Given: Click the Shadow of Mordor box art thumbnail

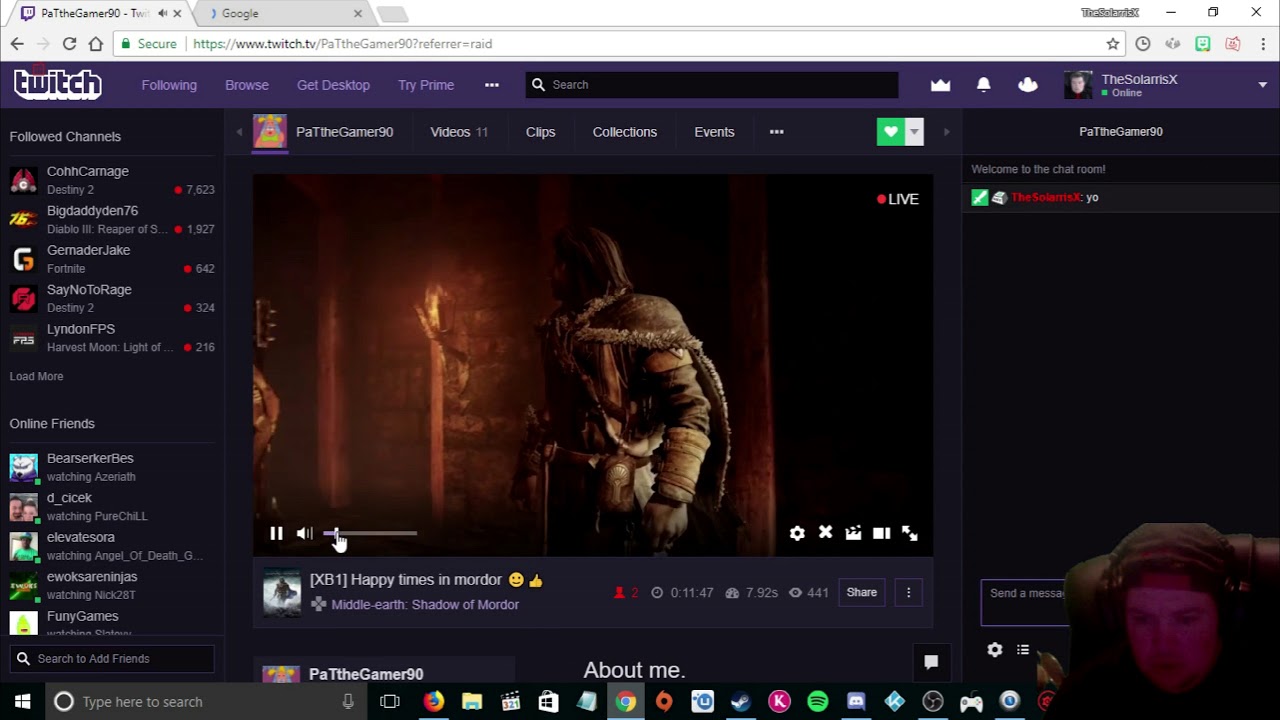Looking at the screenshot, I should click(281, 593).
